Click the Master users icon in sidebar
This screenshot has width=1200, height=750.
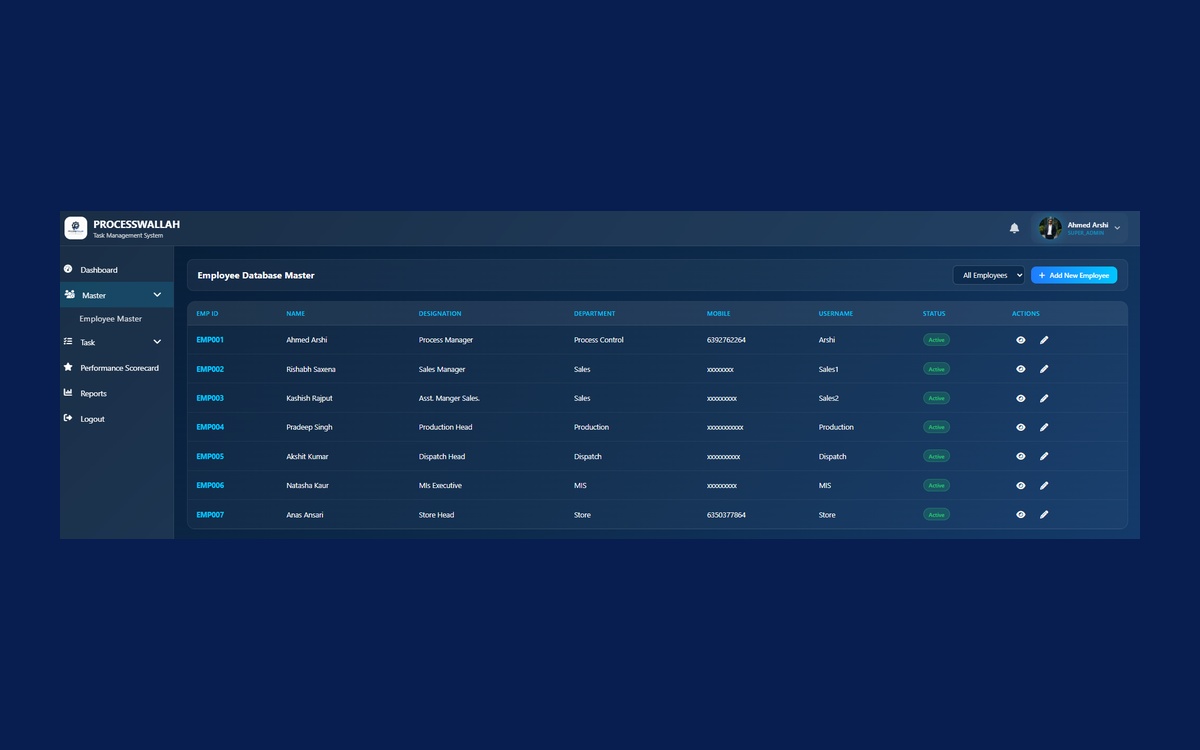pyautogui.click(x=70, y=295)
